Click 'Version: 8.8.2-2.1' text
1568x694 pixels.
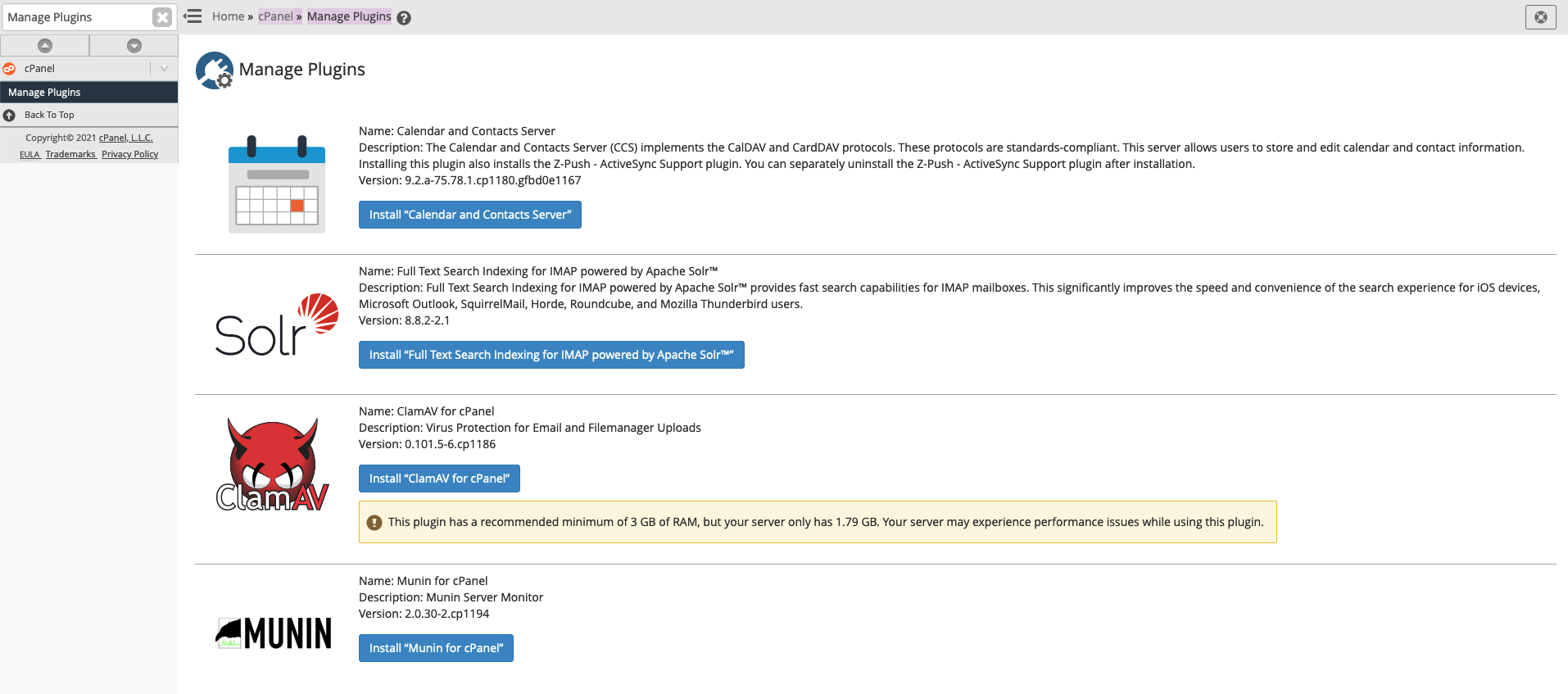point(405,320)
